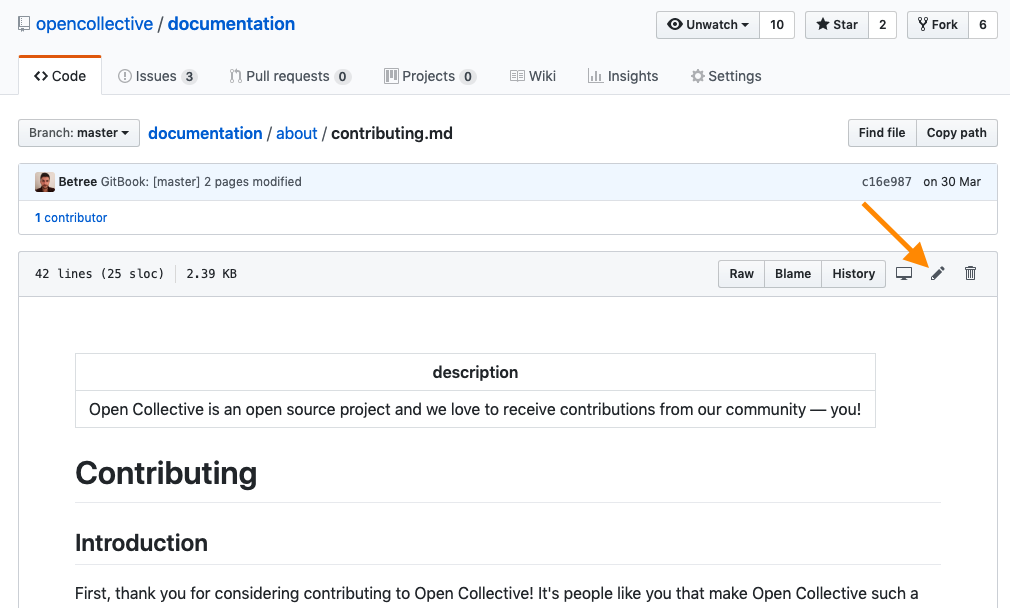
Task: Open the Blame view
Action: (793, 274)
